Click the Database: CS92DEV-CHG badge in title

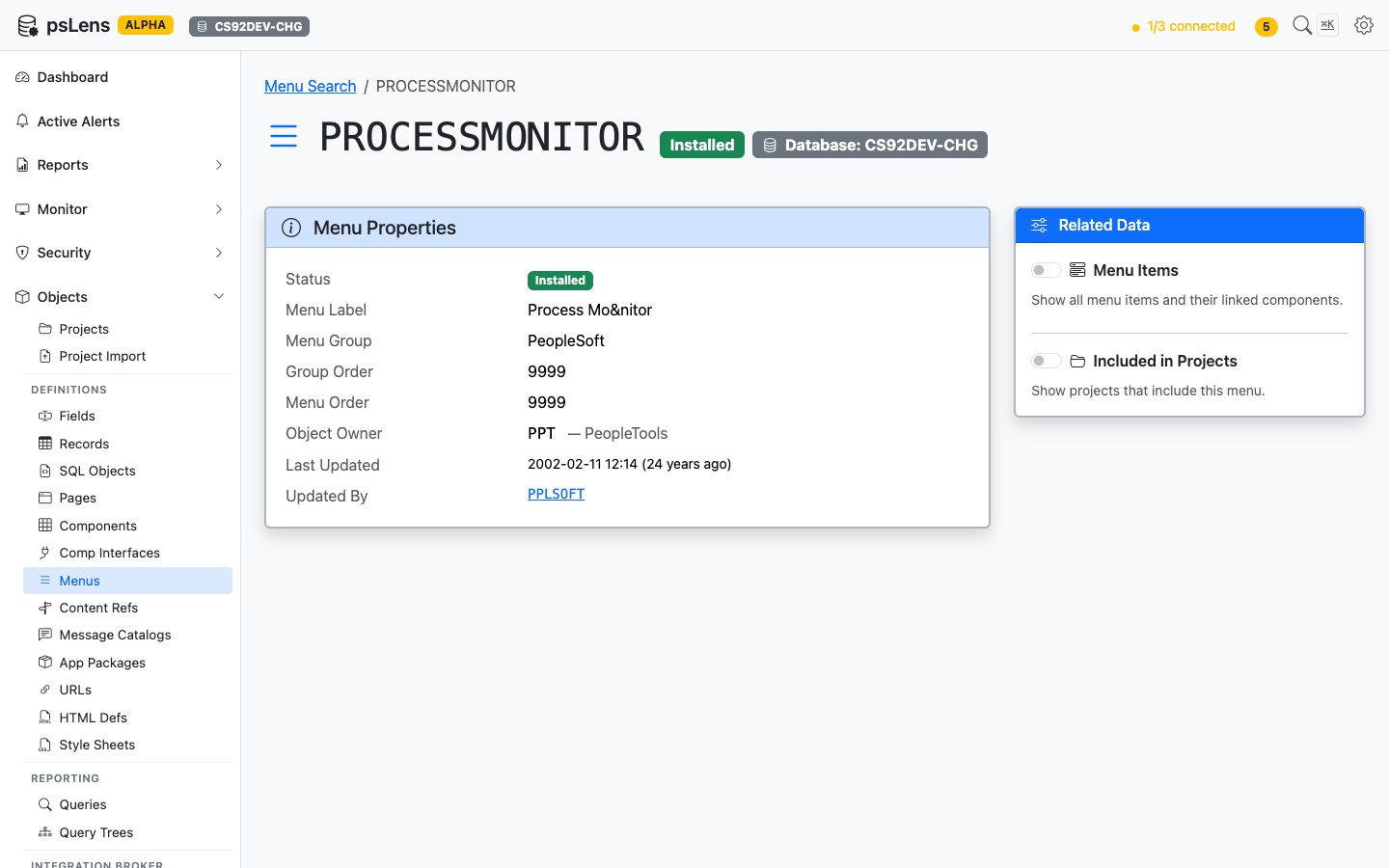click(x=870, y=145)
